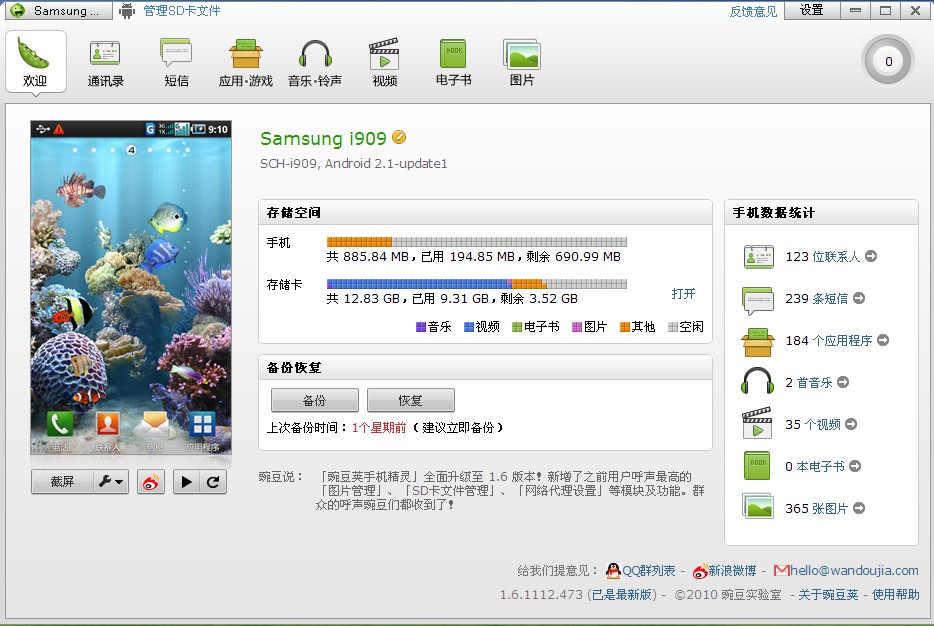Minimize the Wandoujia window

[855, 10]
